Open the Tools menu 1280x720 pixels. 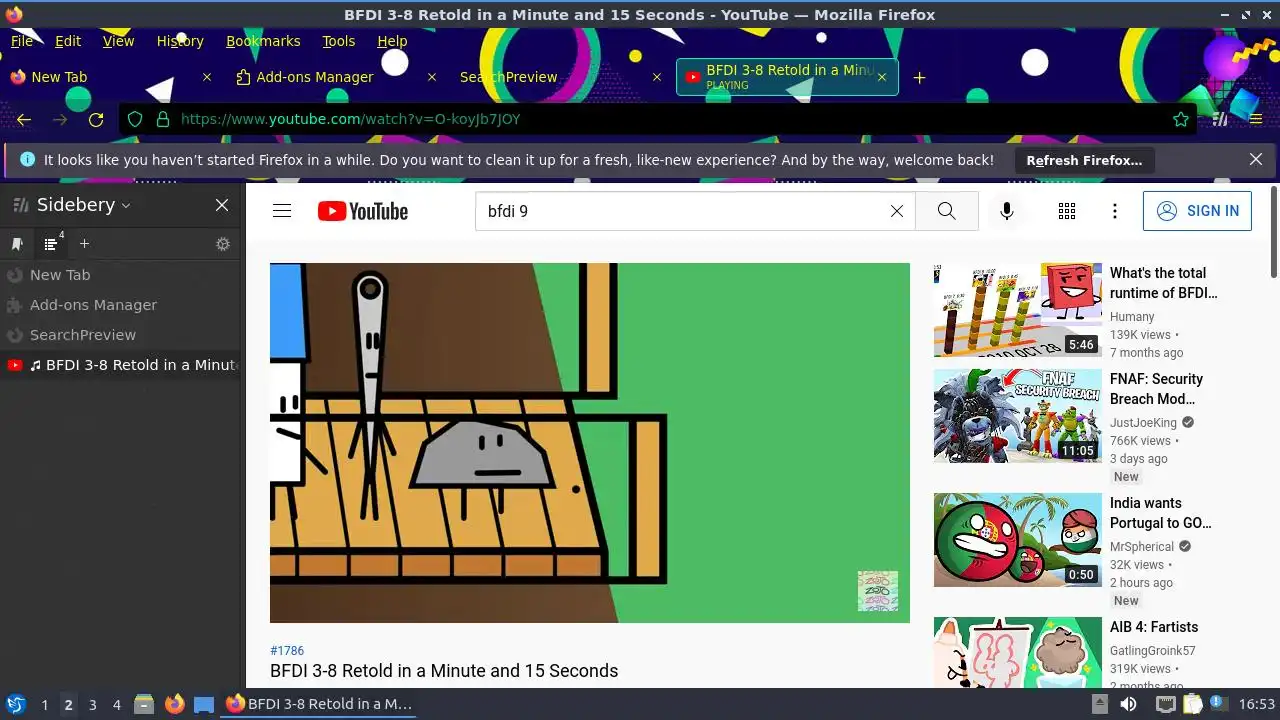339,41
